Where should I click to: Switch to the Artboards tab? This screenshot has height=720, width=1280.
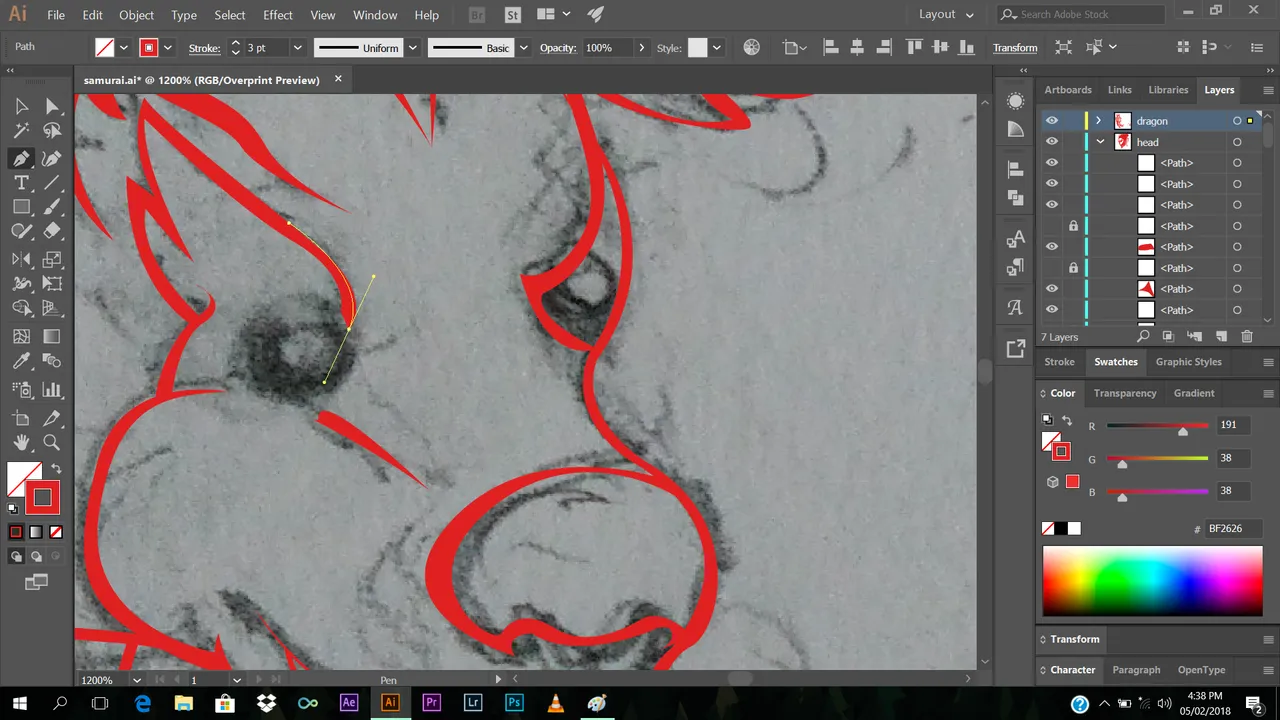[x=1068, y=90]
